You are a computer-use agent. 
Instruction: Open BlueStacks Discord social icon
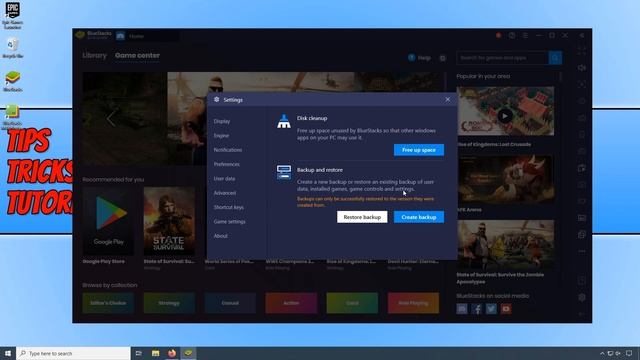click(462, 309)
